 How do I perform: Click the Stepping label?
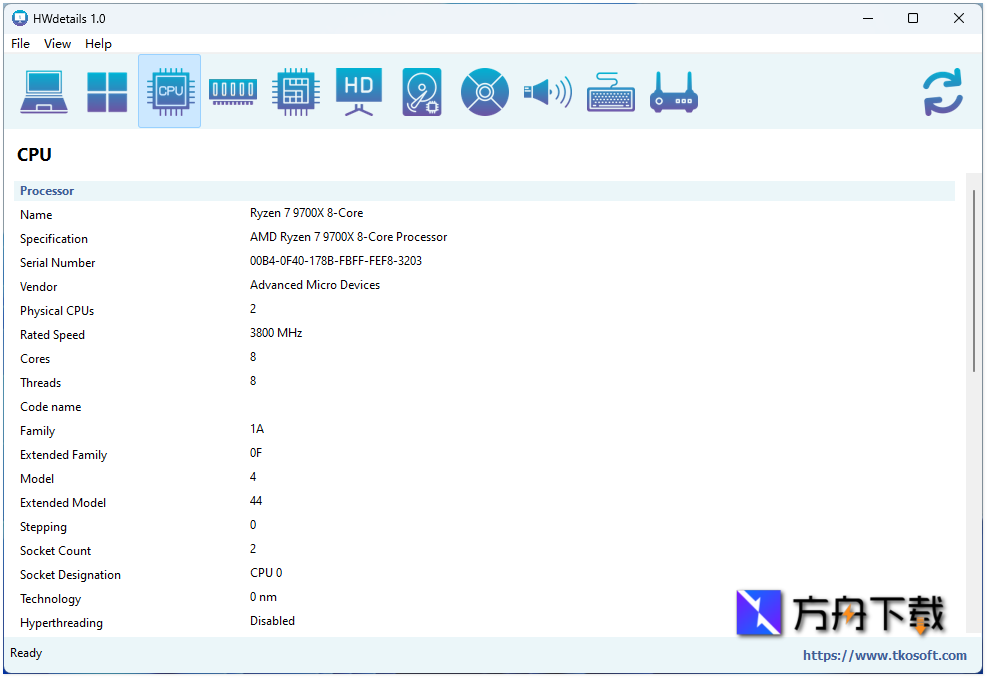pyautogui.click(x=43, y=526)
